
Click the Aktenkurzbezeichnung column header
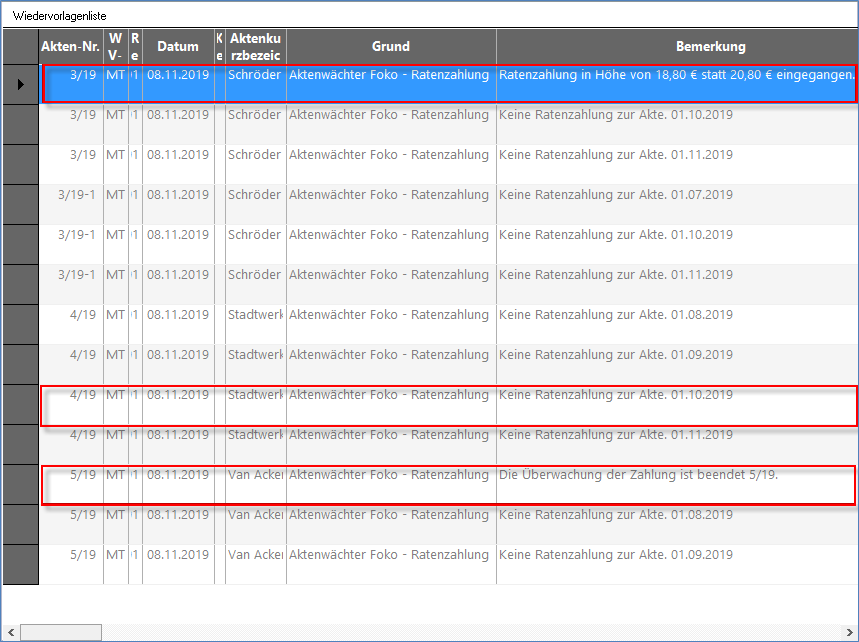point(255,46)
